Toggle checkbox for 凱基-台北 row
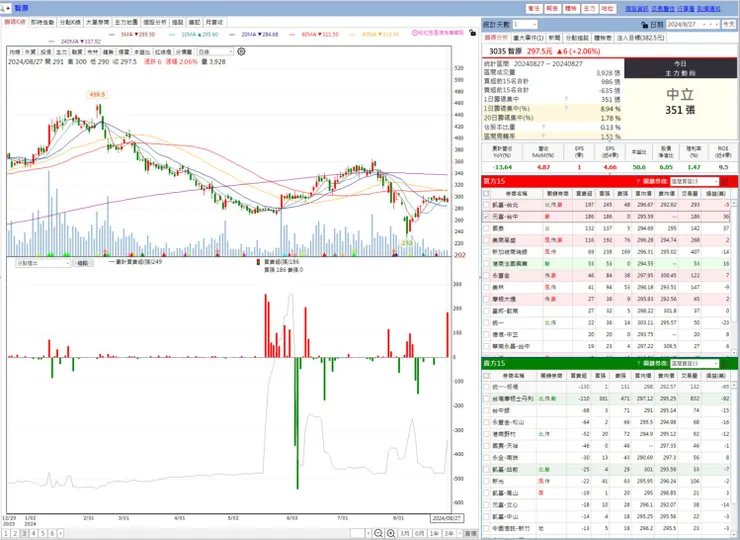This screenshot has height=540, width=740. click(x=486, y=205)
